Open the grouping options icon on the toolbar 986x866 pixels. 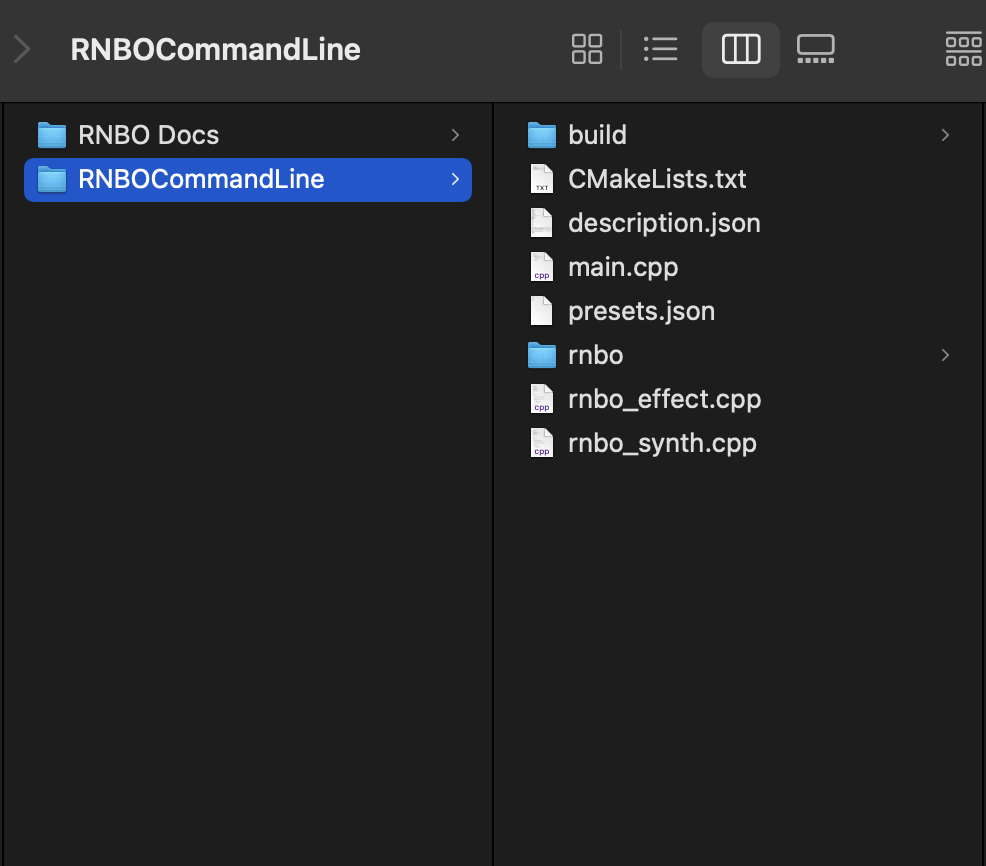(963, 48)
